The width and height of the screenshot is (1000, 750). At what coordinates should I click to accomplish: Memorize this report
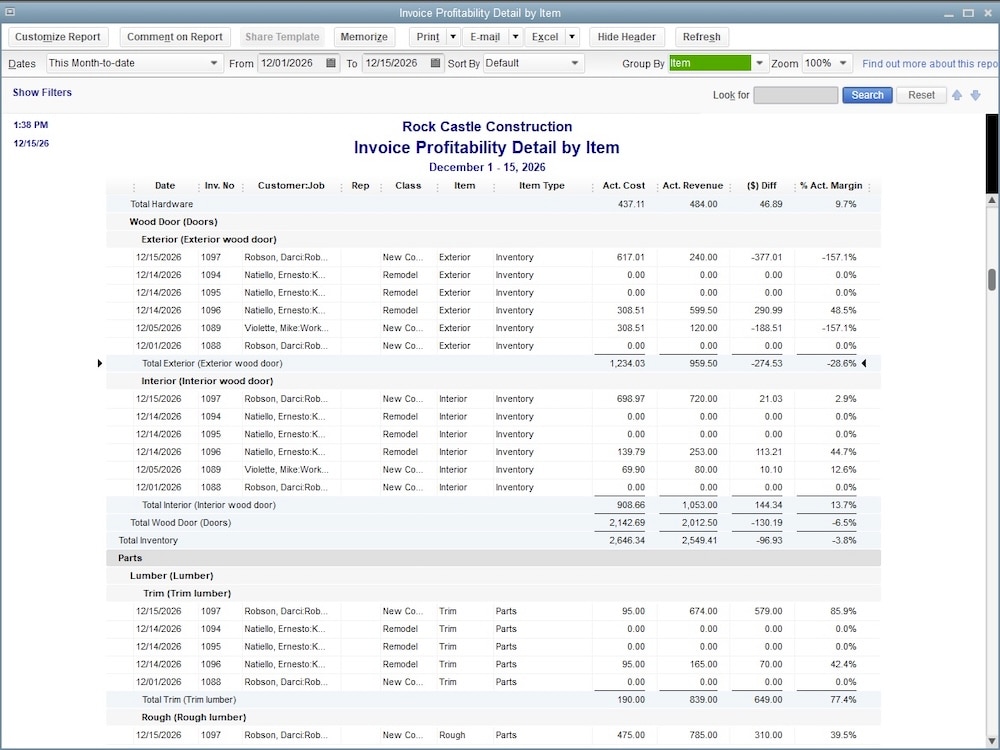click(x=363, y=37)
